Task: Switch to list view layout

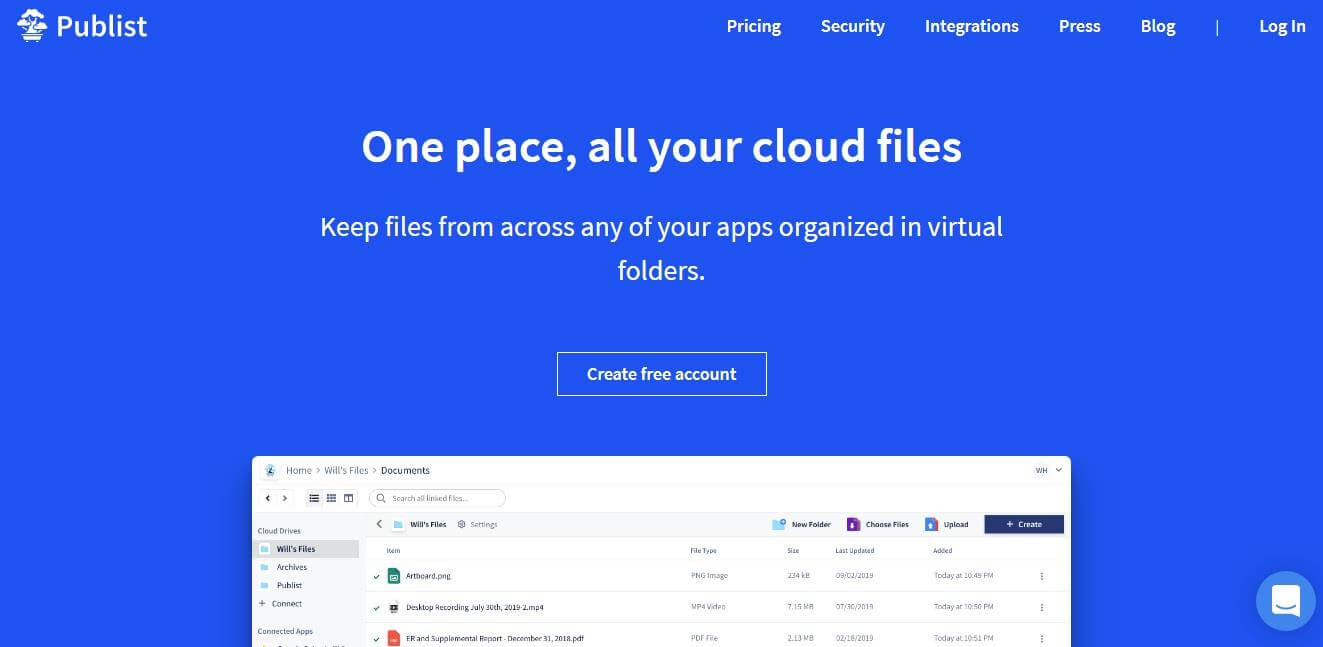Action: point(314,498)
